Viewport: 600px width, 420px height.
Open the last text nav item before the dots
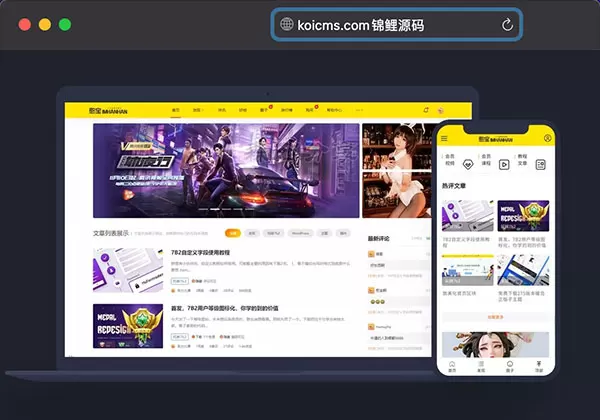coord(334,110)
